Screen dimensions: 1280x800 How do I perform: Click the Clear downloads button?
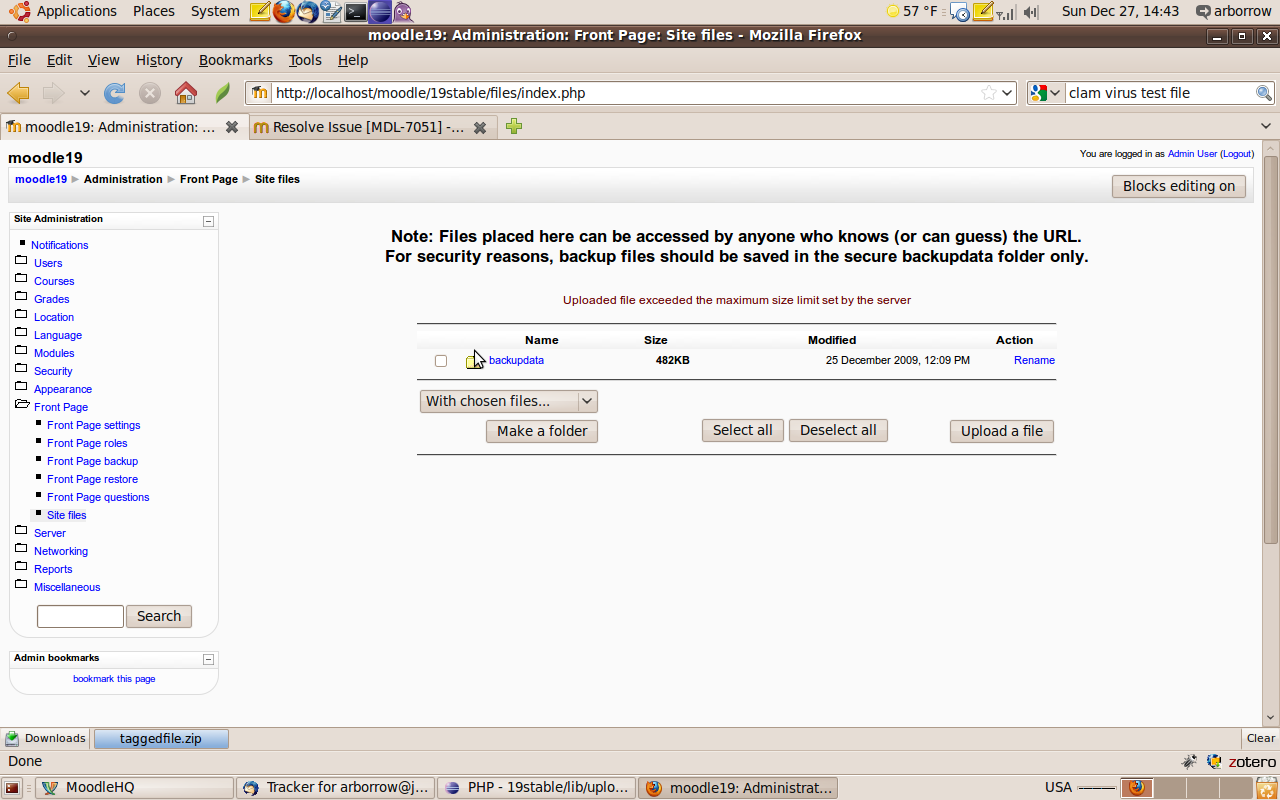point(1261,739)
